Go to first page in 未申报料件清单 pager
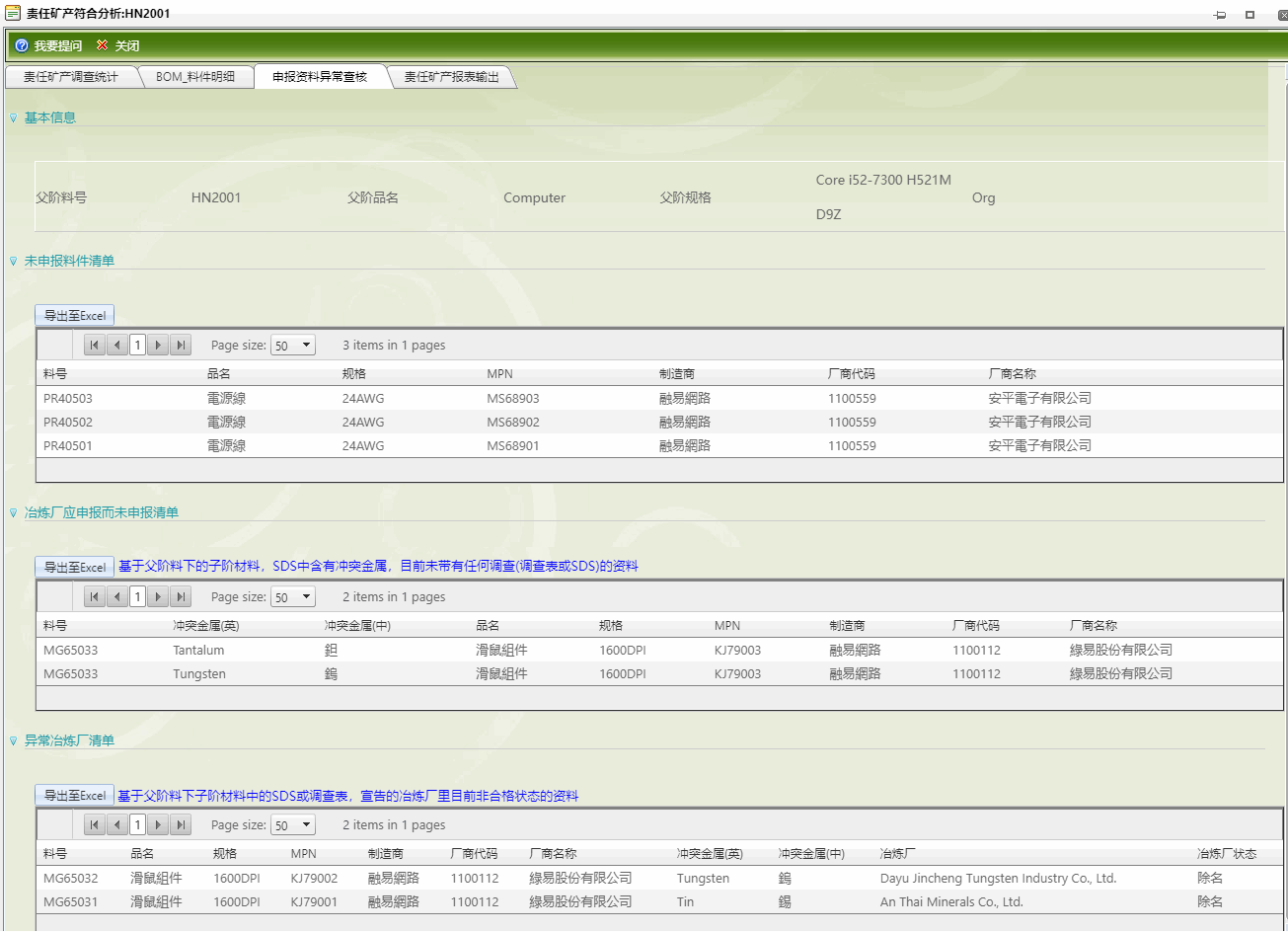Screen dimensions: 1288x932 [x=94, y=345]
